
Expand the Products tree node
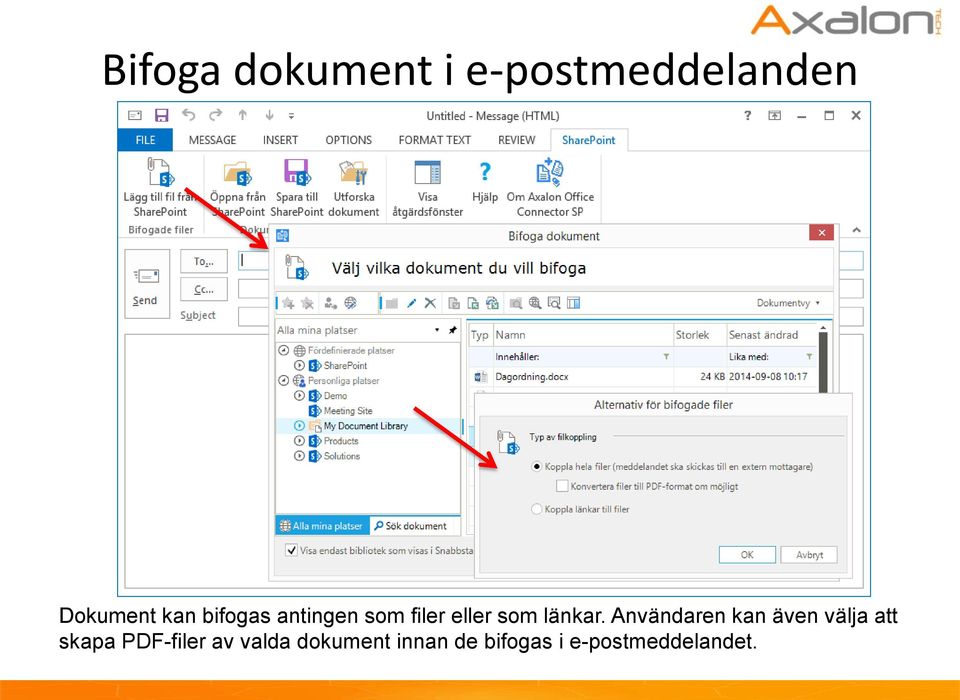click(x=299, y=440)
